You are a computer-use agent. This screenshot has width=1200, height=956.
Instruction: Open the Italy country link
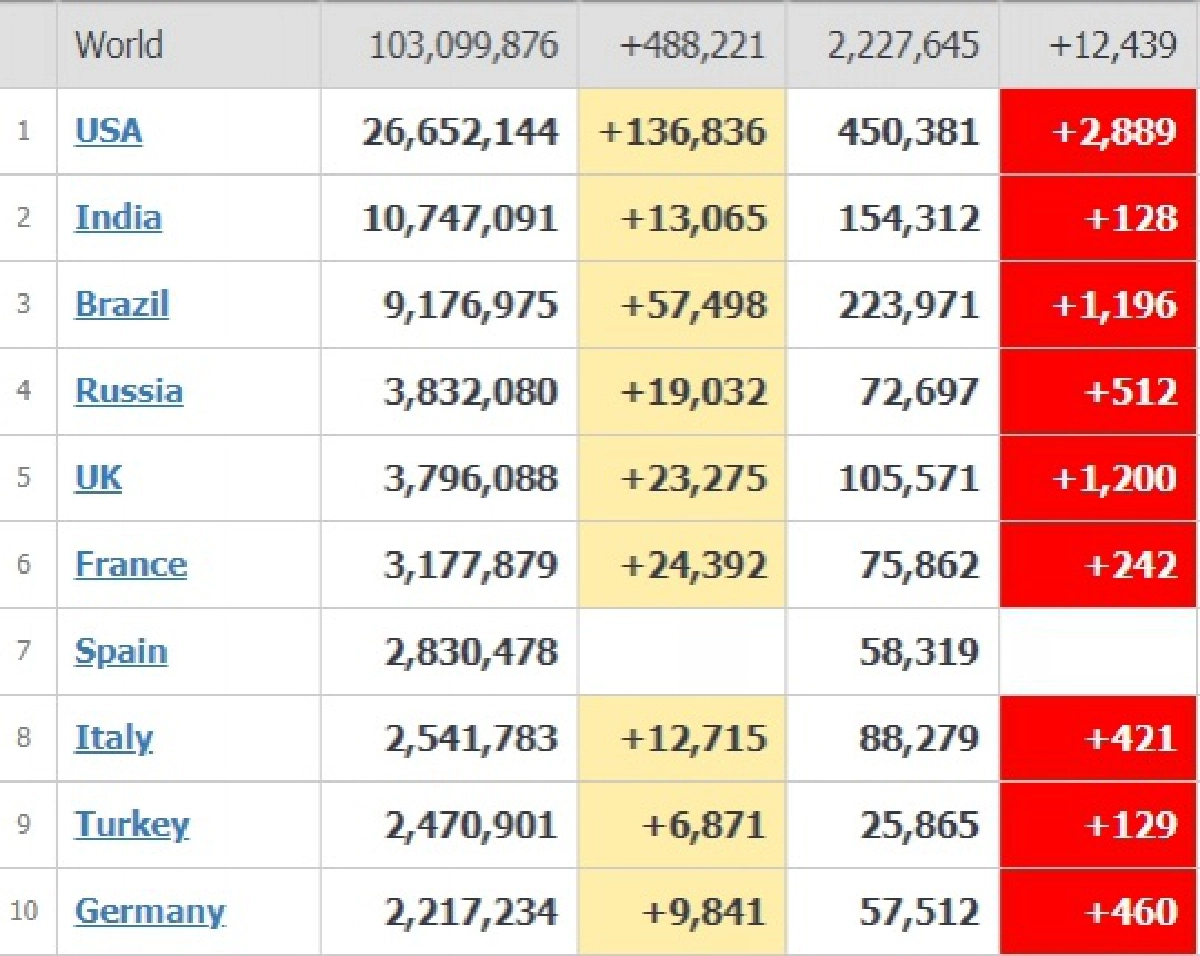click(x=114, y=739)
